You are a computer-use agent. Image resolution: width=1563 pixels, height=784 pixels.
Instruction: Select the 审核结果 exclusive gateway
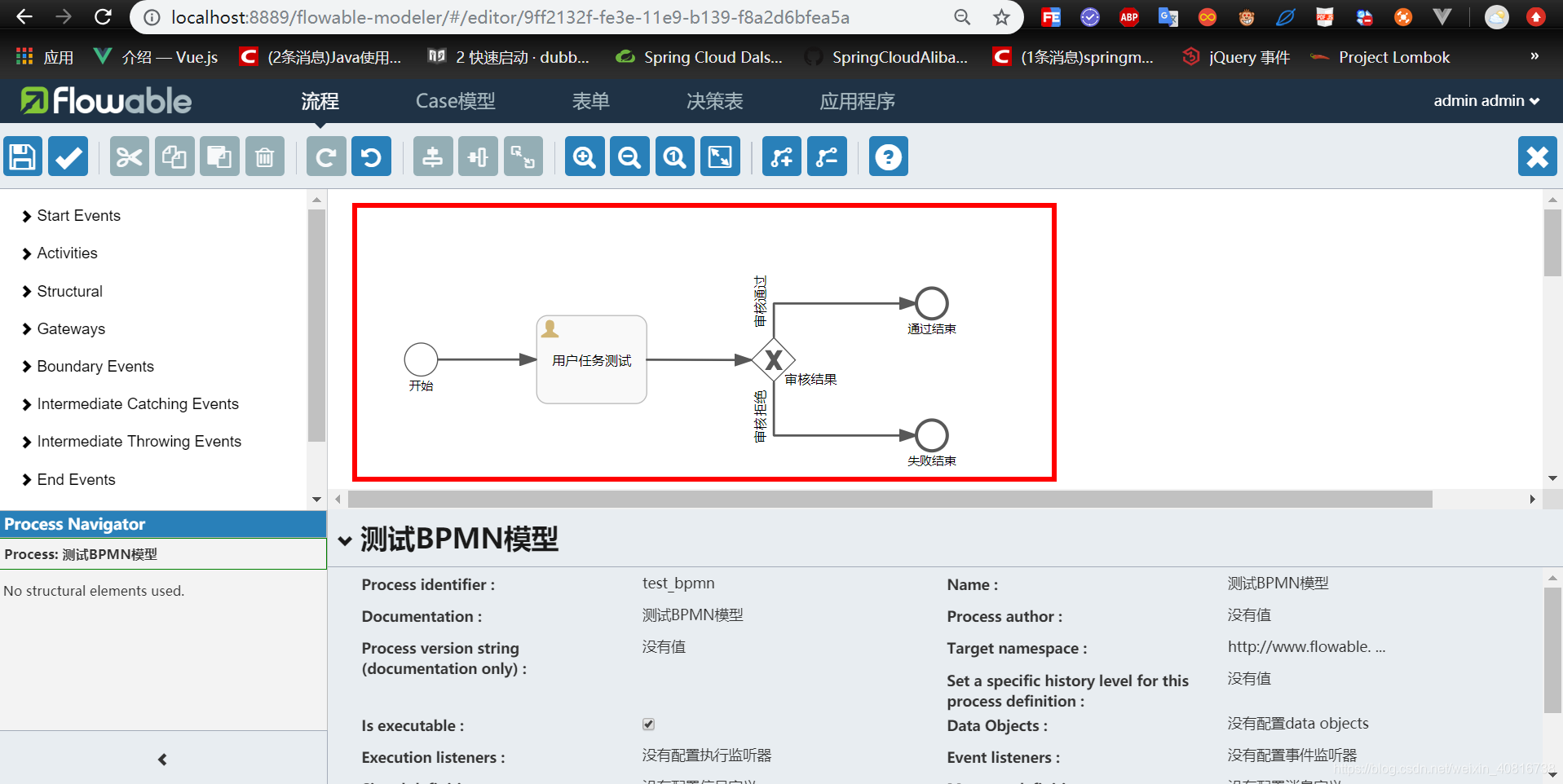click(x=773, y=359)
